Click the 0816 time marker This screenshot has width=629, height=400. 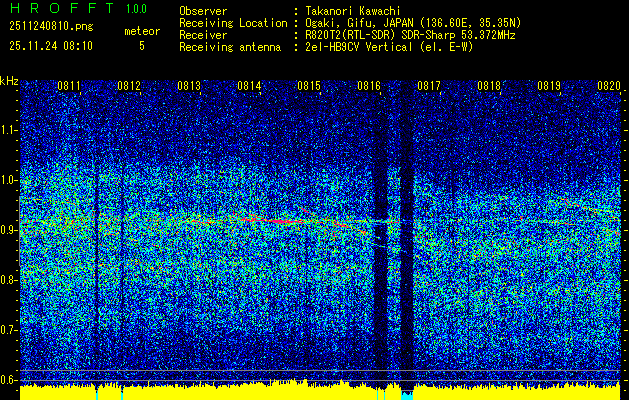pyautogui.click(x=369, y=85)
